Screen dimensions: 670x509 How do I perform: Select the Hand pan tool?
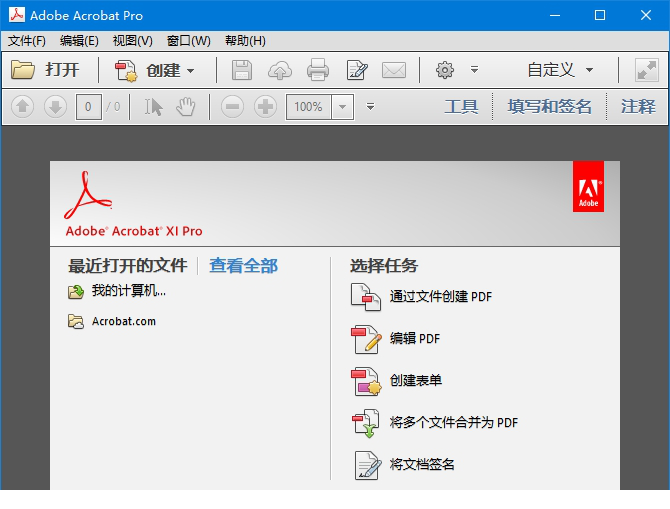pyautogui.click(x=185, y=107)
